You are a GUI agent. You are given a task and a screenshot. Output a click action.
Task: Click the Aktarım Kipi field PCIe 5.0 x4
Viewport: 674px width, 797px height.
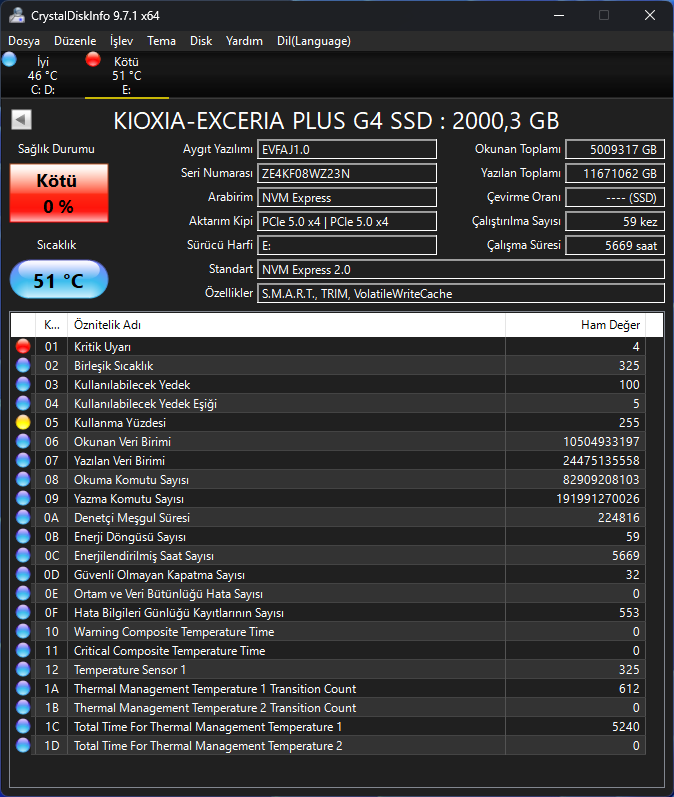tap(347, 222)
